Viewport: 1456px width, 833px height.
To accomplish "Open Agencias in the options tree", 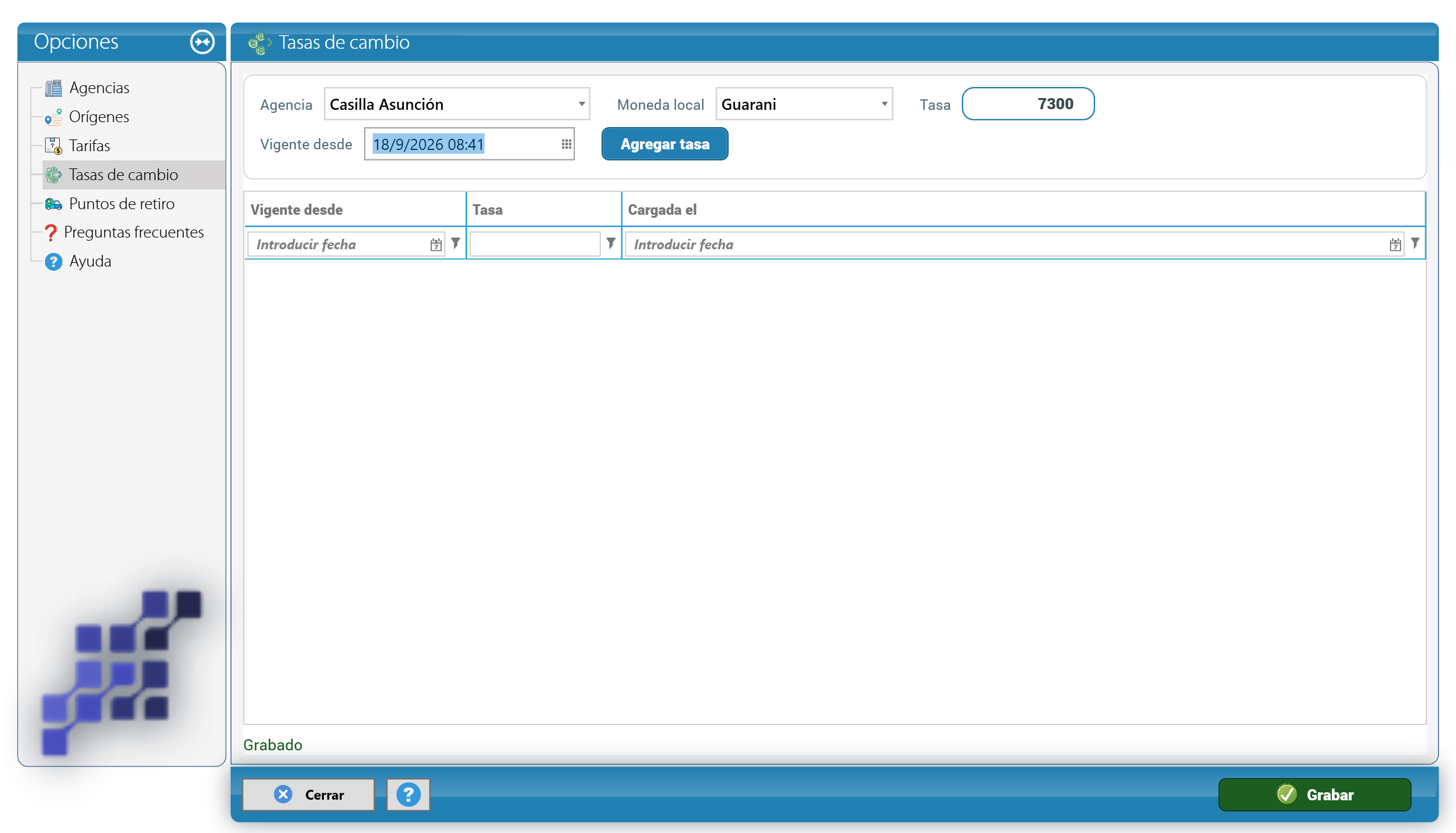I will 99,88.
